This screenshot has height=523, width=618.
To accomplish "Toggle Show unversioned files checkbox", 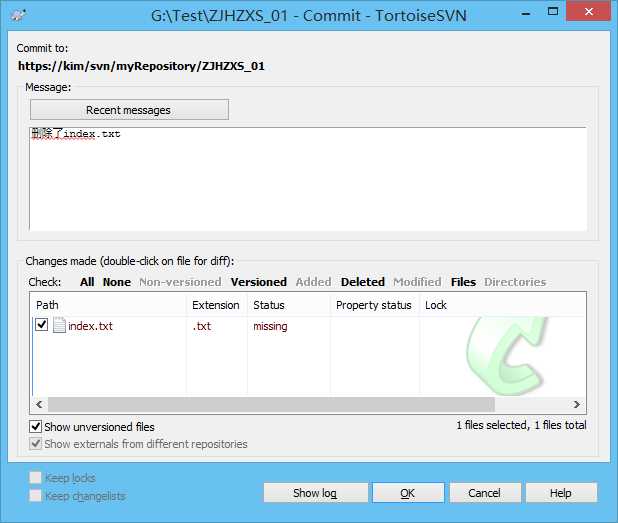I will pyautogui.click(x=35, y=426).
